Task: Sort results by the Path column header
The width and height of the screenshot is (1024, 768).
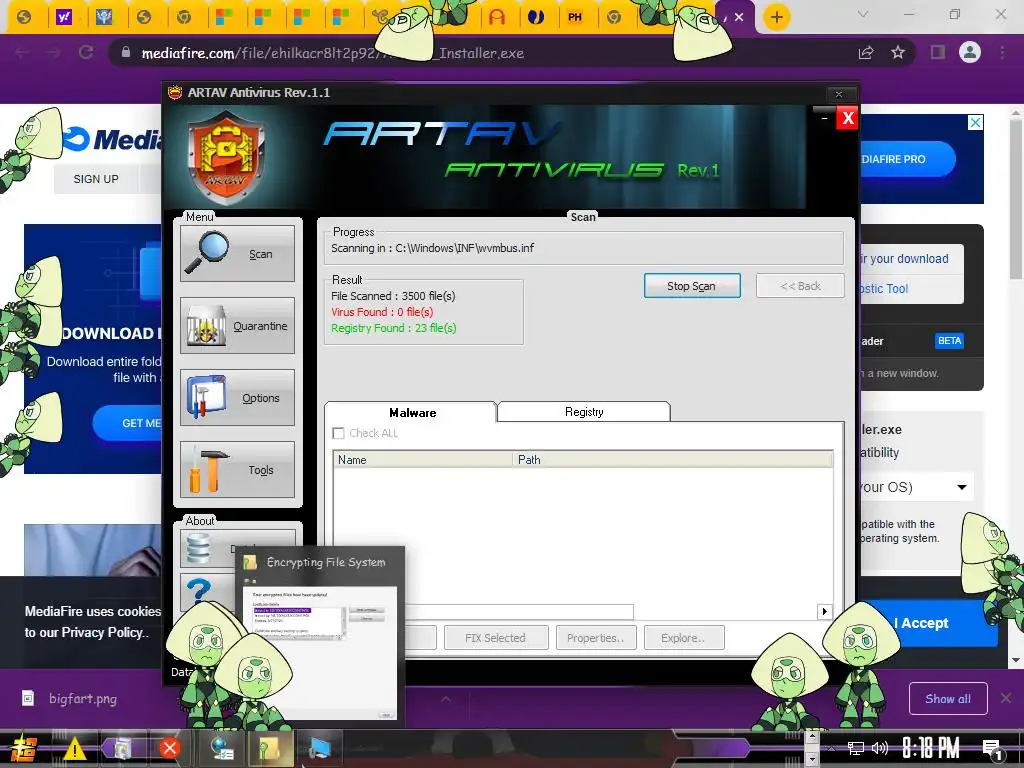Action: tap(673, 460)
